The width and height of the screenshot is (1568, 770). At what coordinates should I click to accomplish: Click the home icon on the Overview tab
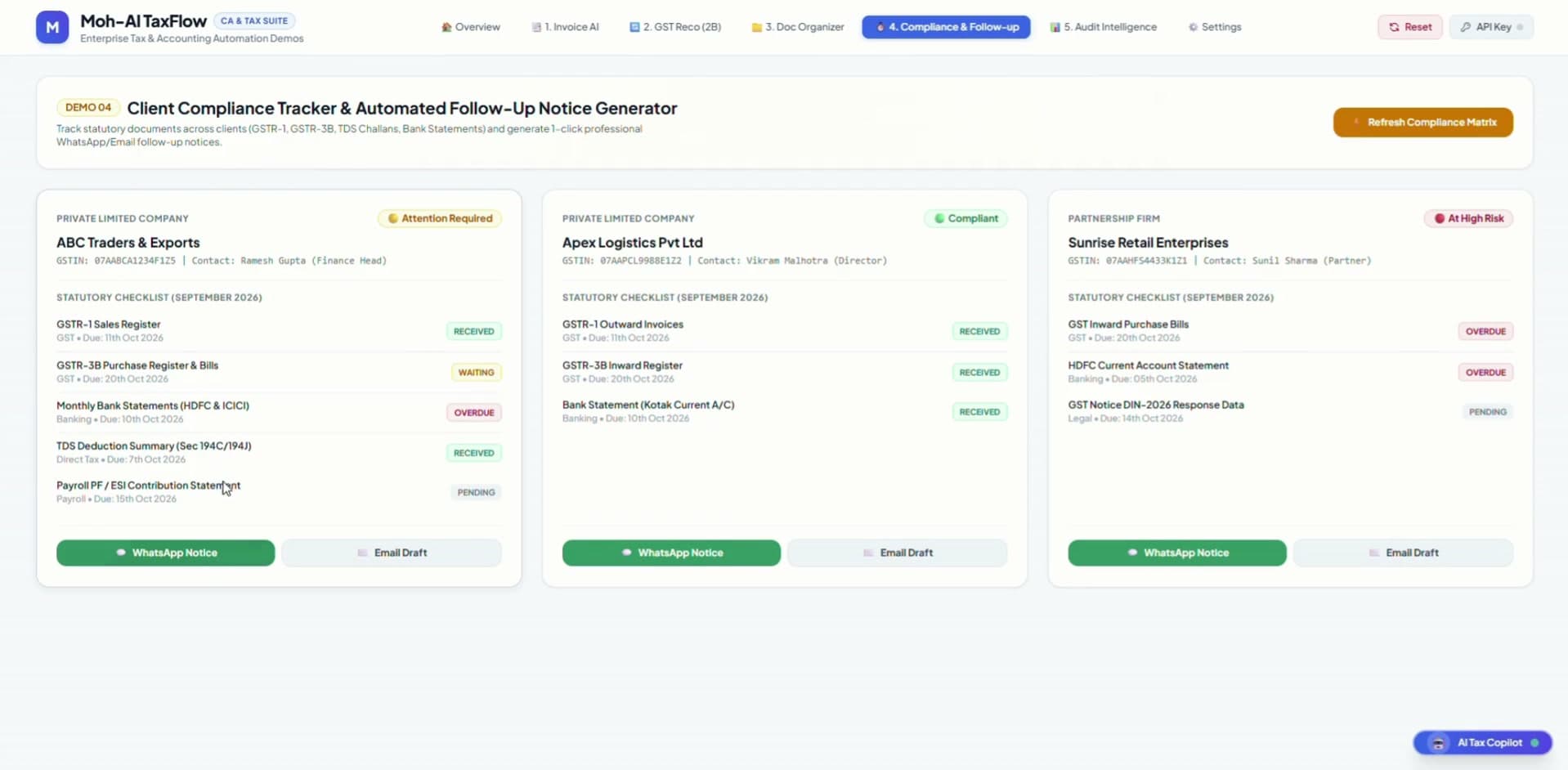[446, 27]
